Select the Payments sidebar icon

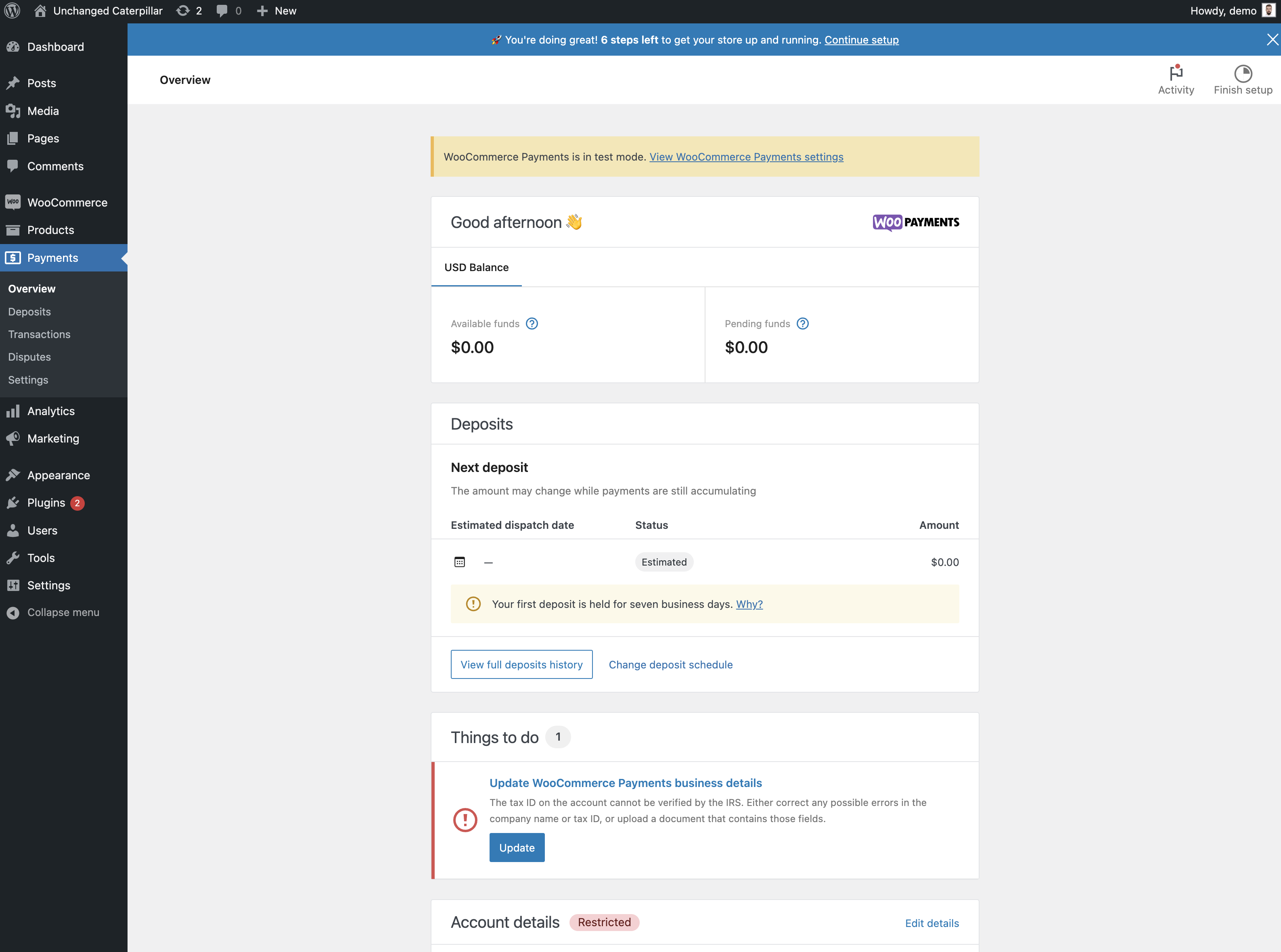coord(13,258)
